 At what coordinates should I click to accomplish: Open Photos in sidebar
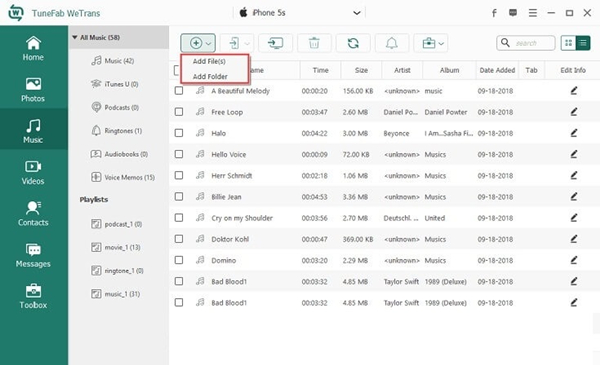pyautogui.click(x=33, y=90)
